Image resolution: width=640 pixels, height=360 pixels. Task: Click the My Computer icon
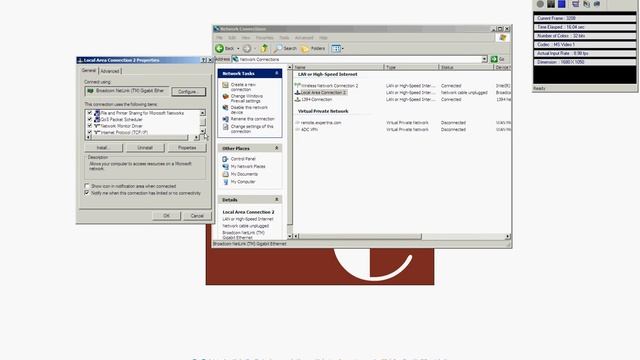coord(225,182)
